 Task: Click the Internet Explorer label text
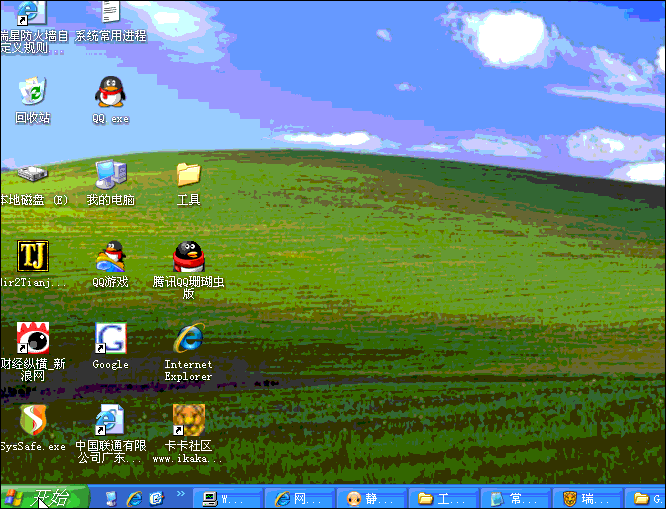(188, 370)
